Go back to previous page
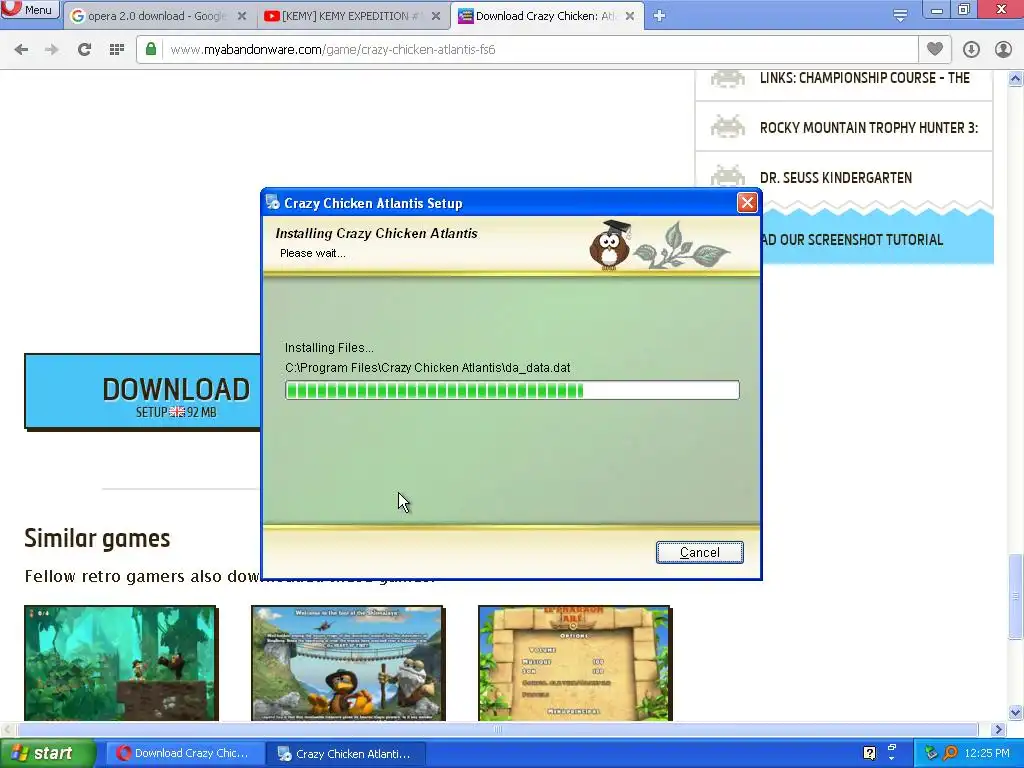The height and width of the screenshot is (768, 1024). click(x=21, y=50)
